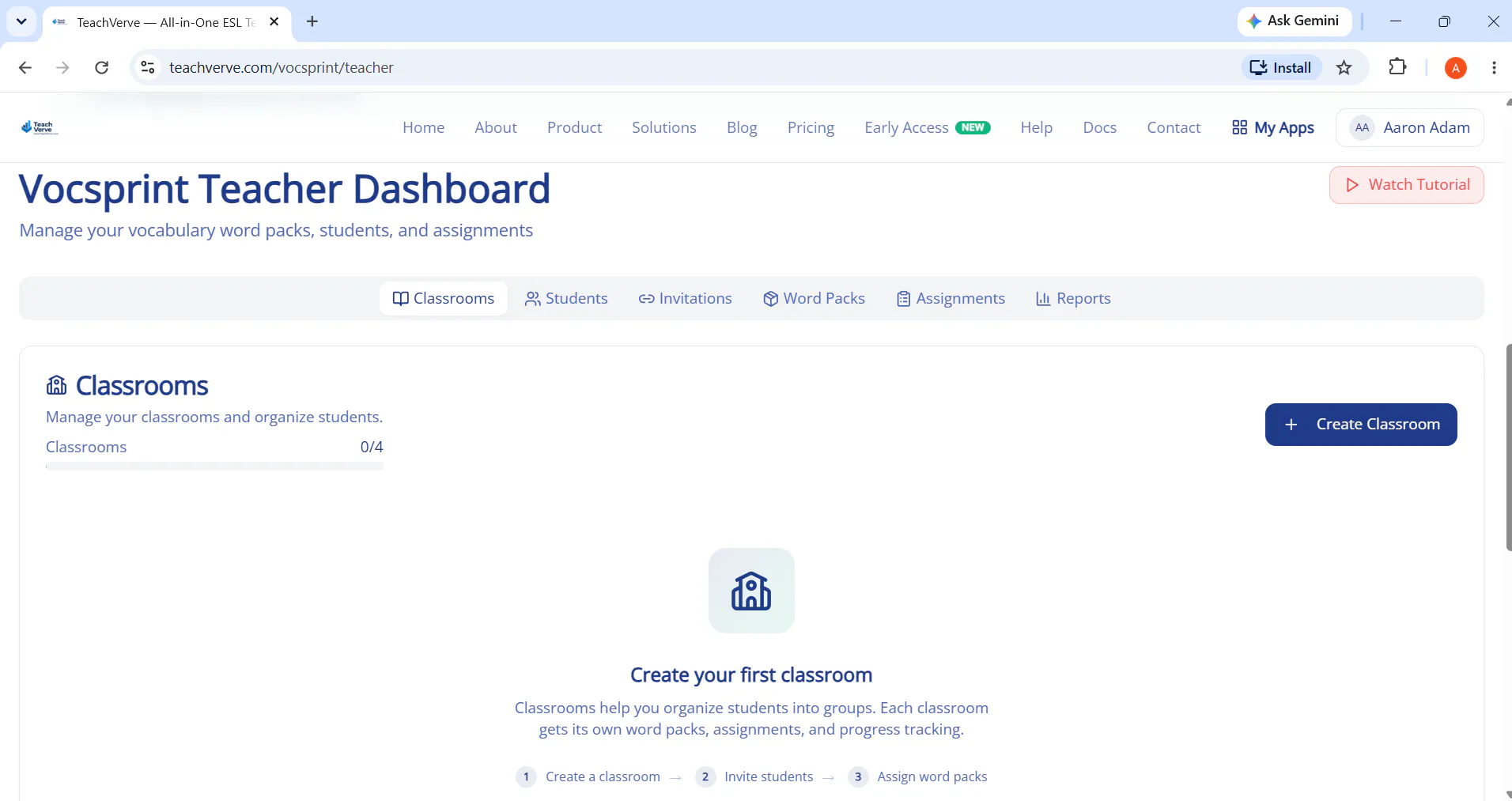Open the Chrome three-dot menu
The image size is (1512, 801).
tap(1494, 67)
